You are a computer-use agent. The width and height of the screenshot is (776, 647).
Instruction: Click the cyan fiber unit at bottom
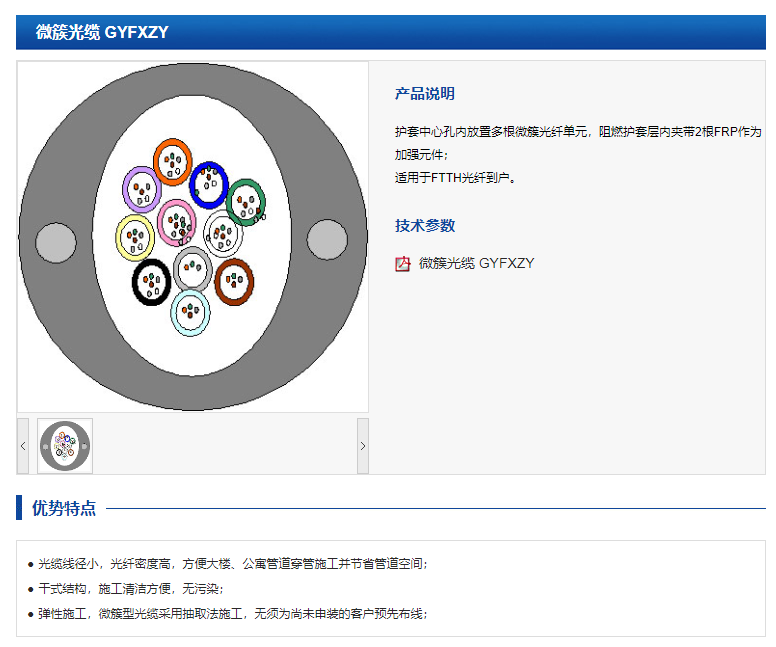pyautogui.click(x=190, y=311)
